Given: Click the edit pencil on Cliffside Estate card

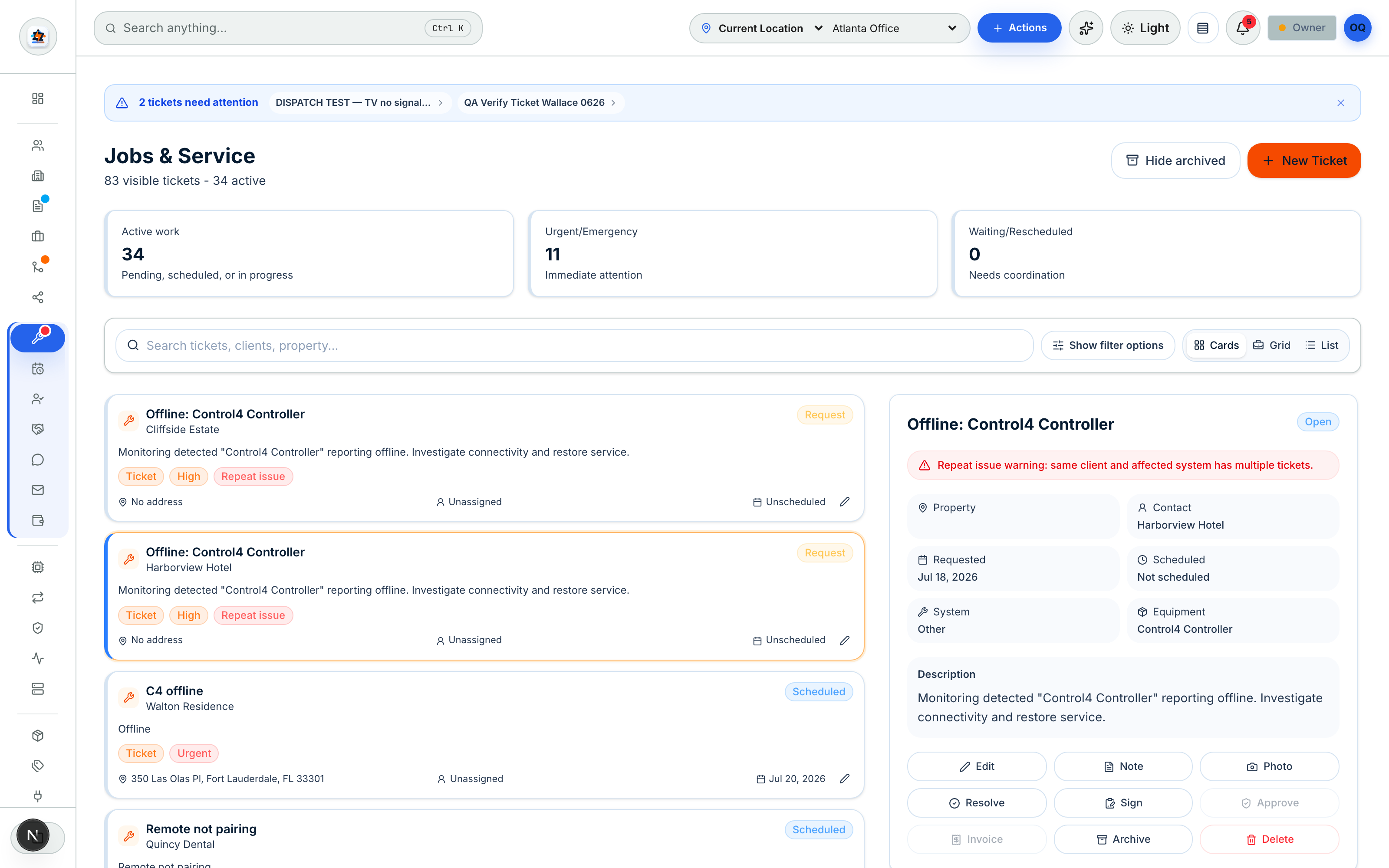Looking at the screenshot, I should pyautogui.click(x=844, y=502).
